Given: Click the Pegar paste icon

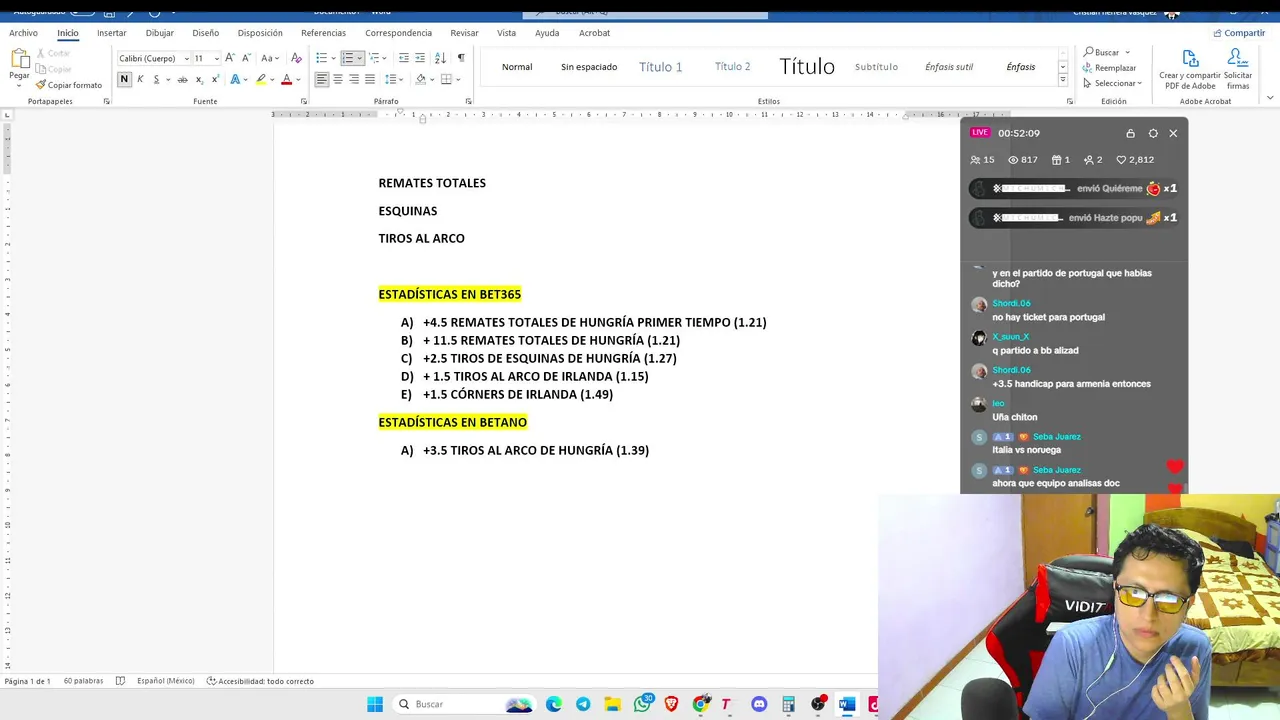Looking at the screenshot, I should click(x=19, y=58).
